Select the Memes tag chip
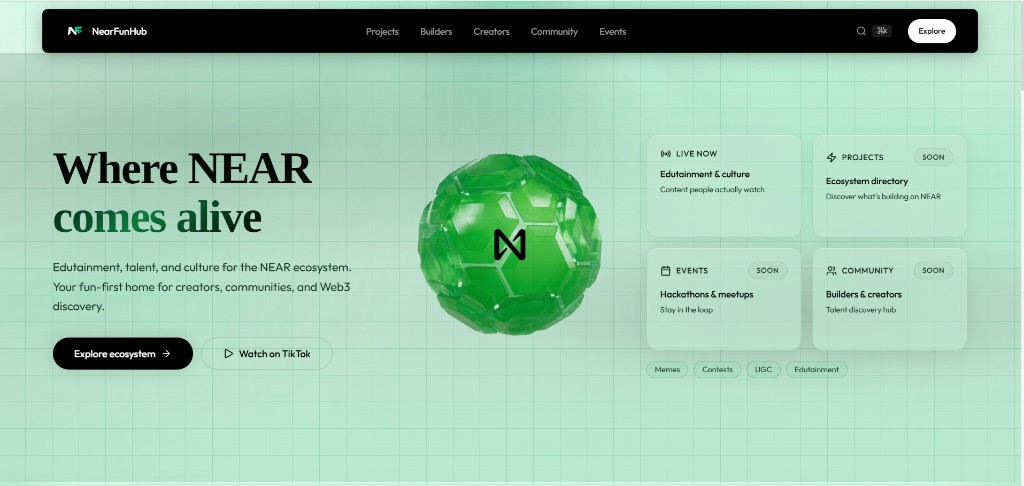 pos(667,370)
